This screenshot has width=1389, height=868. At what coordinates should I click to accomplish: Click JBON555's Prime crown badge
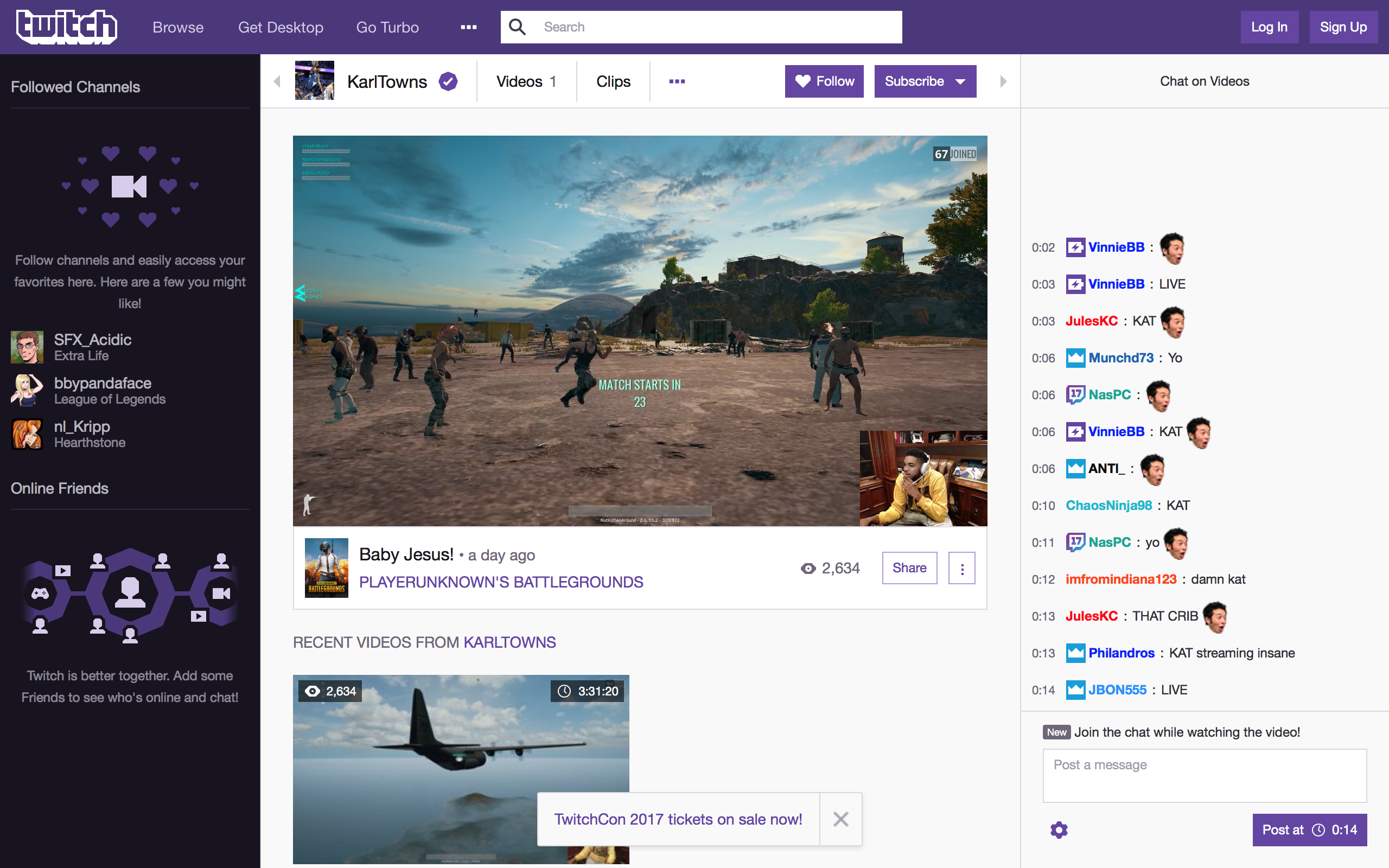tap(1075, 690)
